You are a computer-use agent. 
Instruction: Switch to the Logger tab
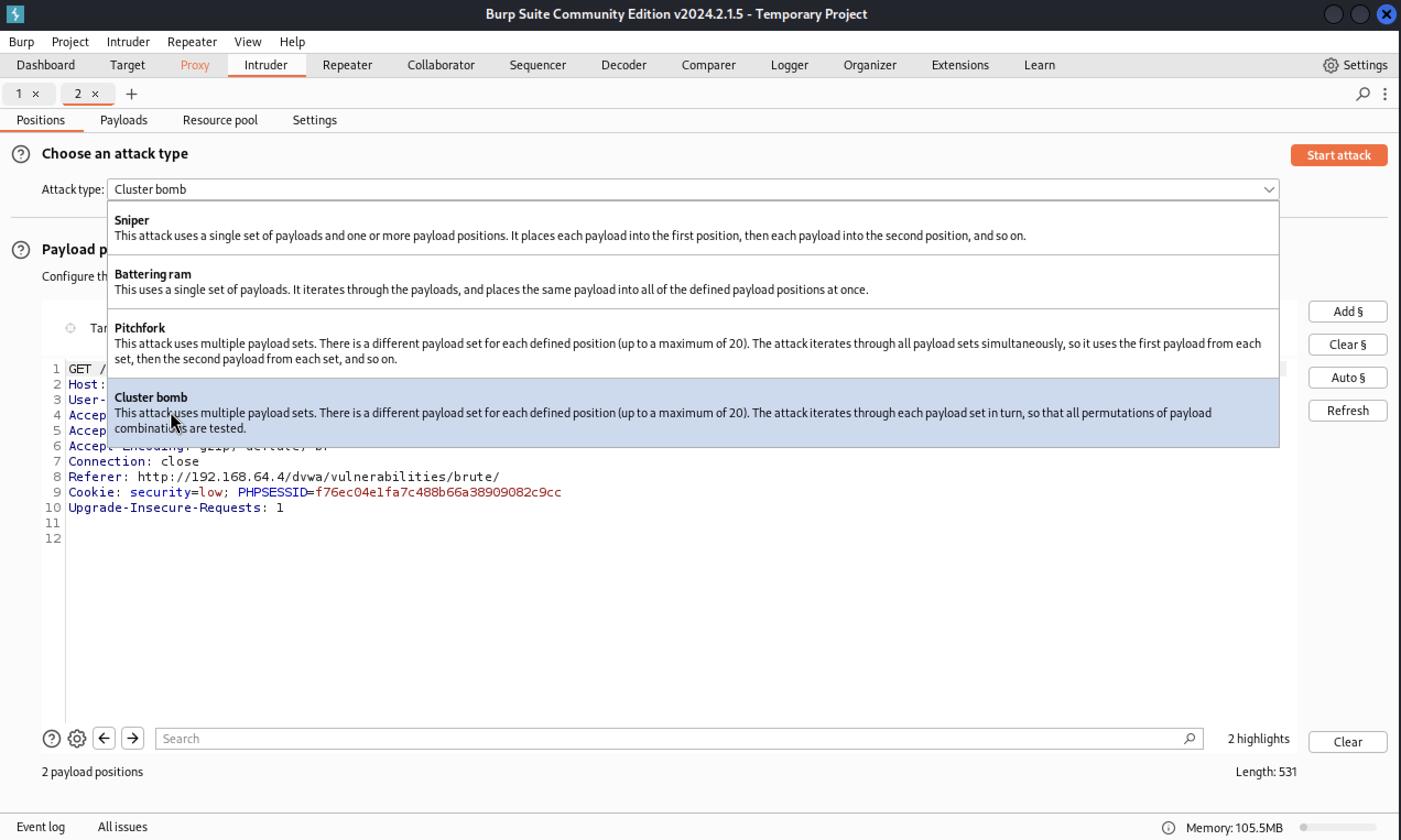(789, 65)
